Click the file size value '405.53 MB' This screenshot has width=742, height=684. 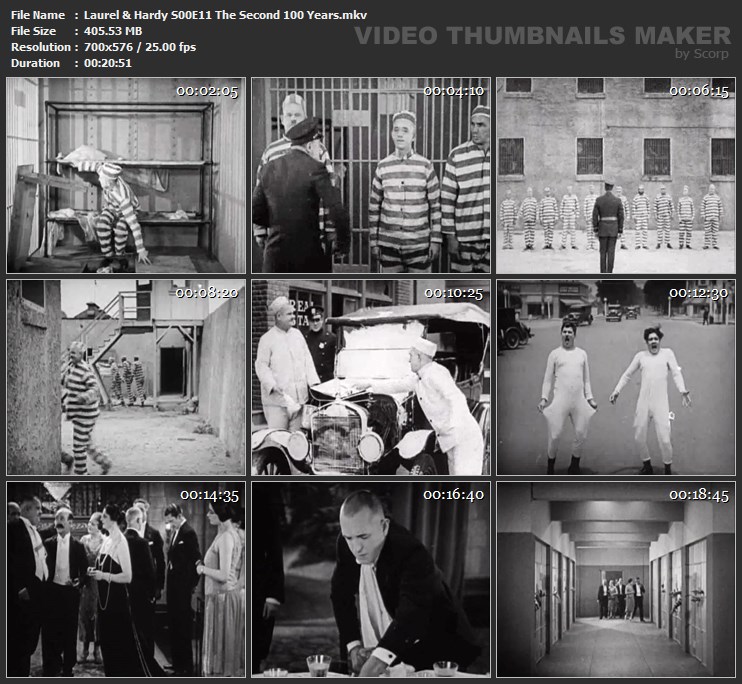[x=113, y=31]
